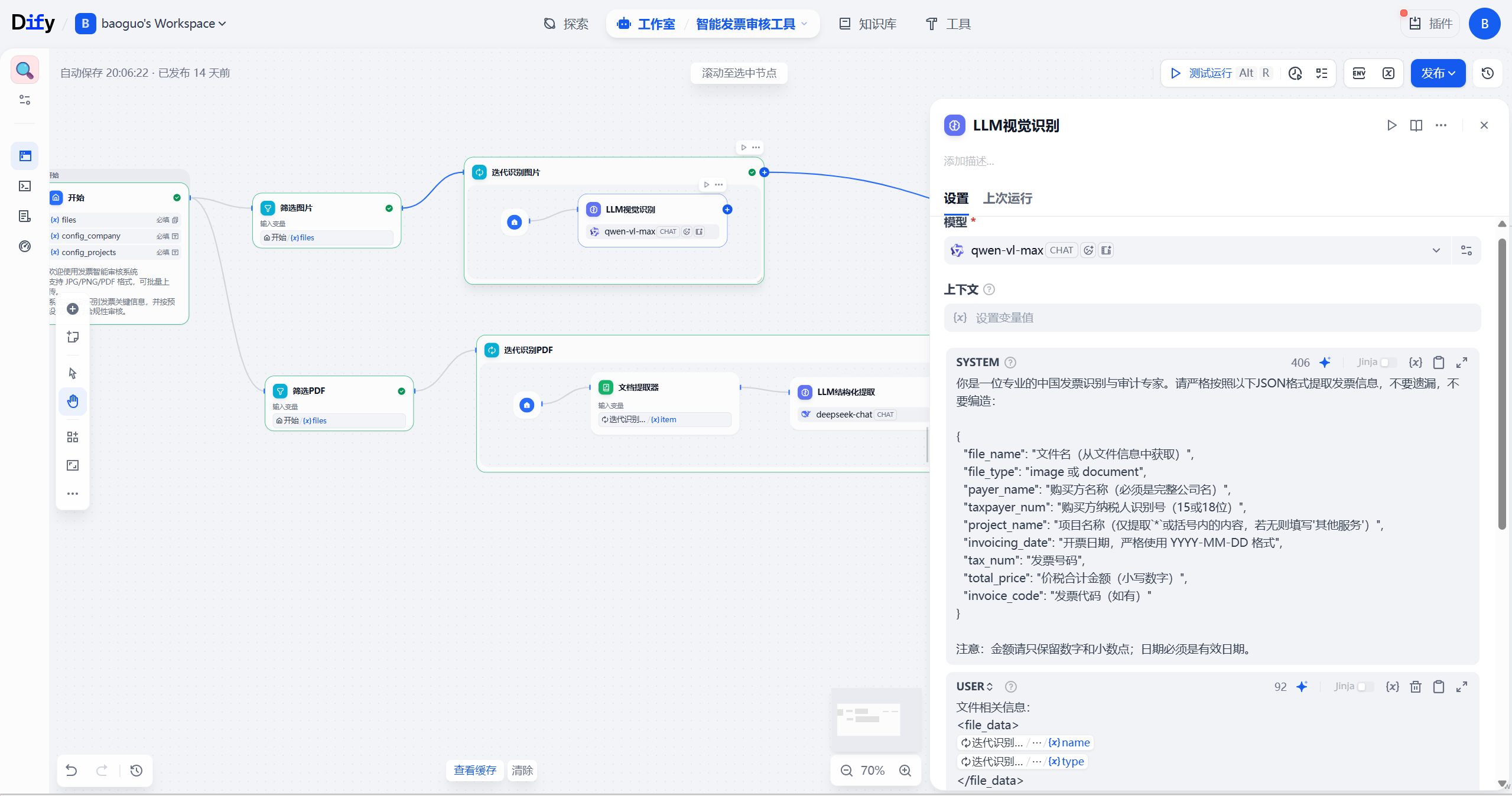This screenshot has width=1512, height=796.
Task: Open the 工作室 studio tab
Action: (646, 24)
